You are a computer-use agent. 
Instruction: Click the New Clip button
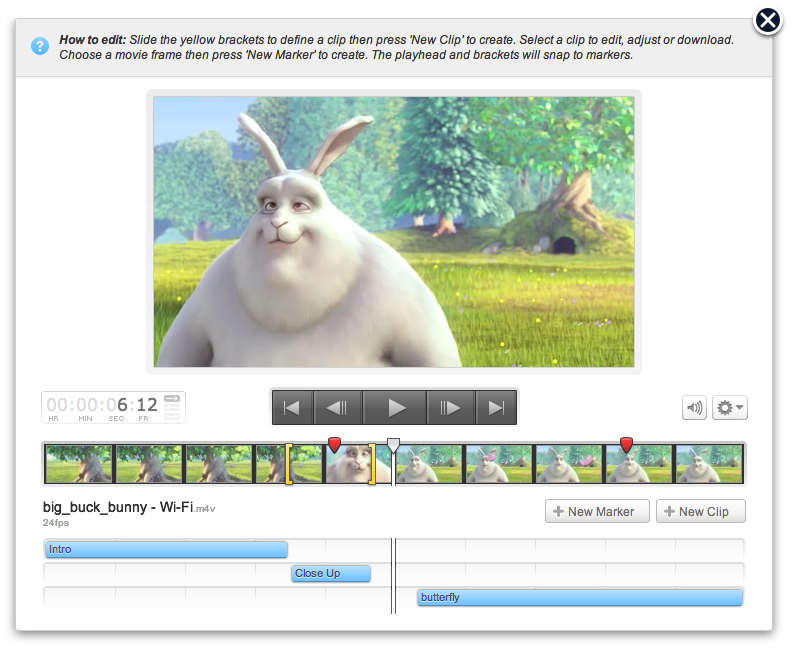(x=700, y=511)
